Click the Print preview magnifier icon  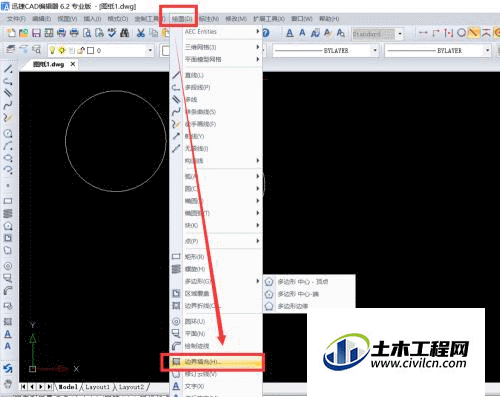[x=87, y=33]
